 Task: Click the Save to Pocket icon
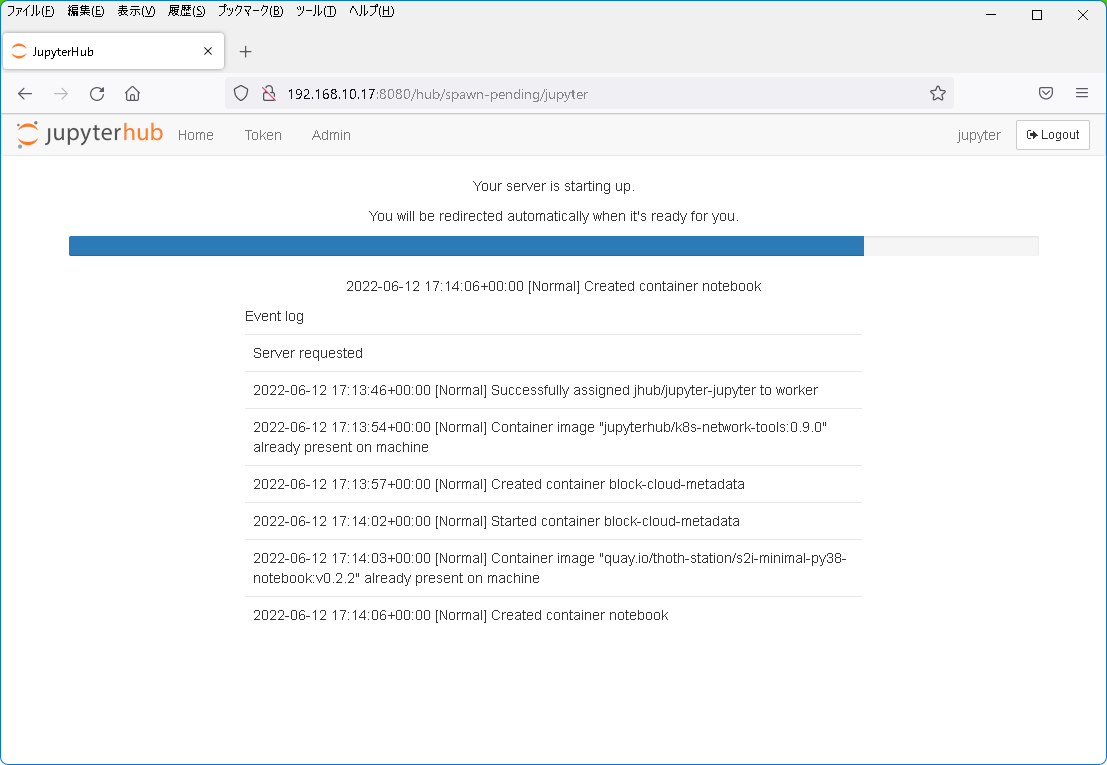1046,93
